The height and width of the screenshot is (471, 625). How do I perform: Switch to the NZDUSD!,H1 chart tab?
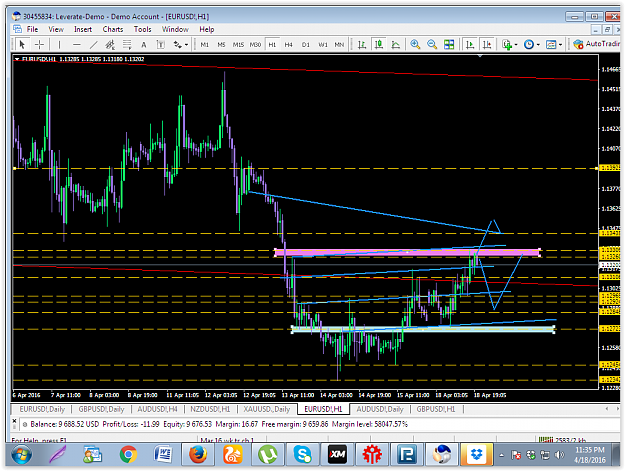pos(210,409)
